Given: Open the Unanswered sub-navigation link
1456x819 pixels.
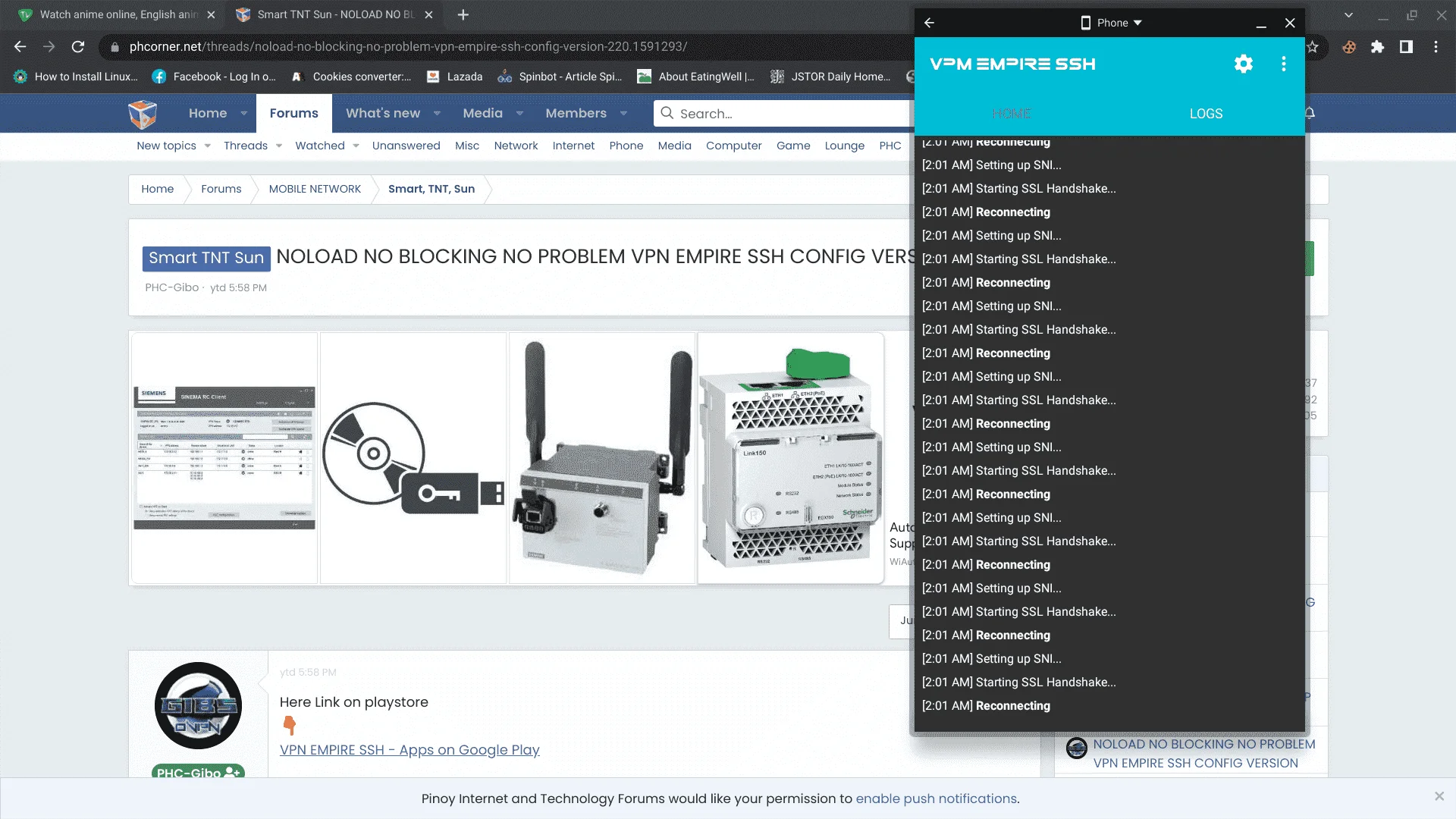Looking at the screenshot, I should click(x=406, y=146).
